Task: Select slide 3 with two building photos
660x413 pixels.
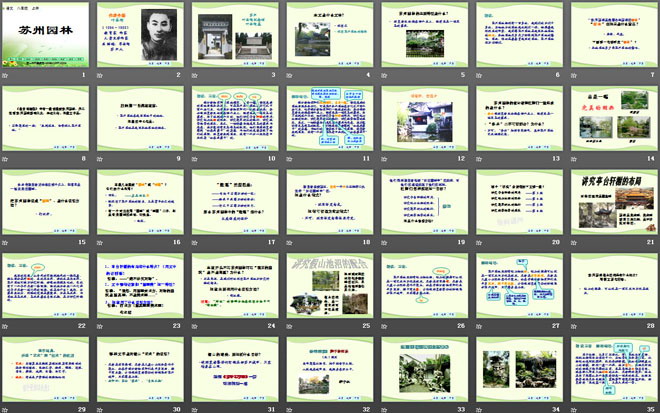Action: coord(235,35)
